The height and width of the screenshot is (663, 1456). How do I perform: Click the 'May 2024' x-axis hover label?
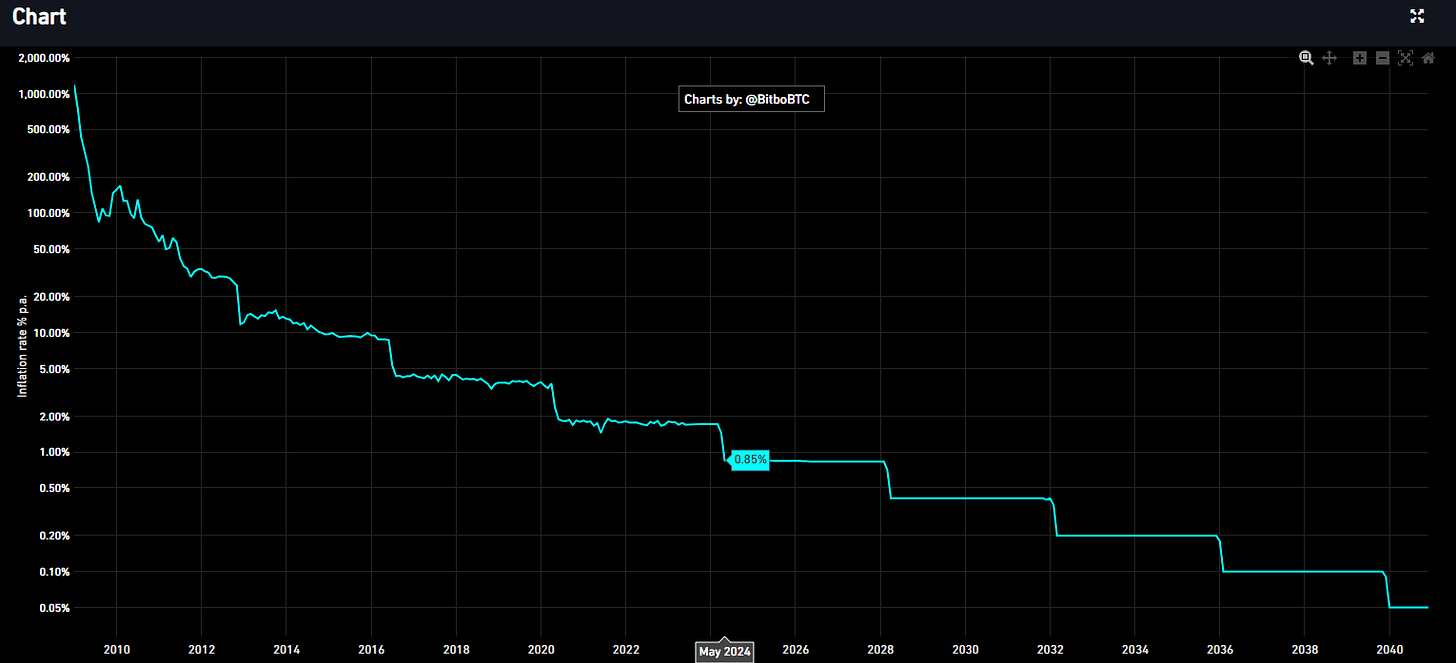(x=725, y=652)
